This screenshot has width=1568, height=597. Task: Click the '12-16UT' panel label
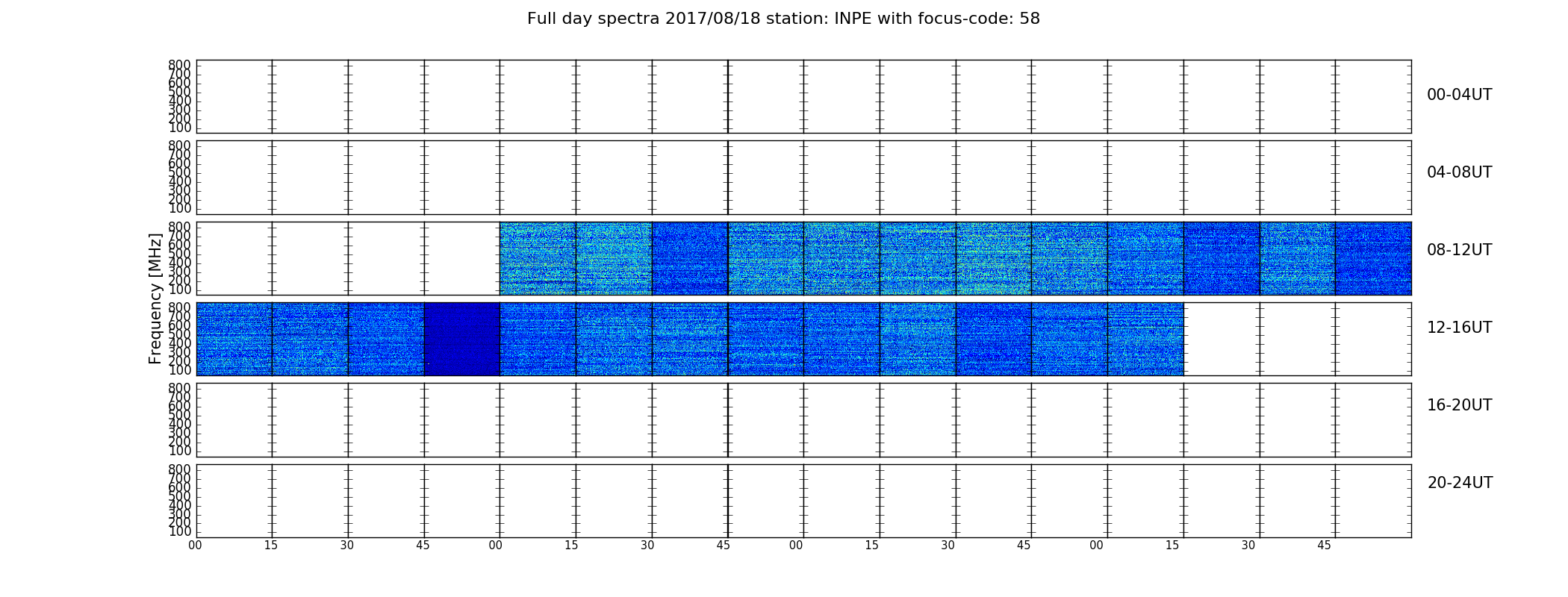1459,328
